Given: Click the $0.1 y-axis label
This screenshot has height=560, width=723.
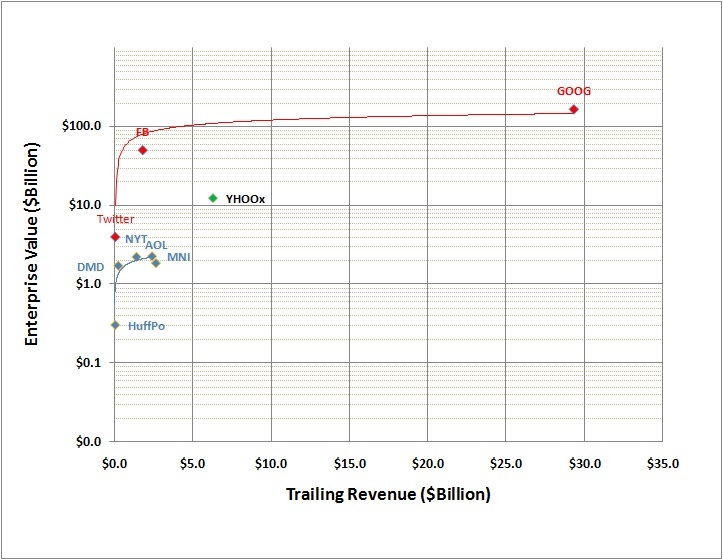Looking at the screenshot, I should coord(89,363).
